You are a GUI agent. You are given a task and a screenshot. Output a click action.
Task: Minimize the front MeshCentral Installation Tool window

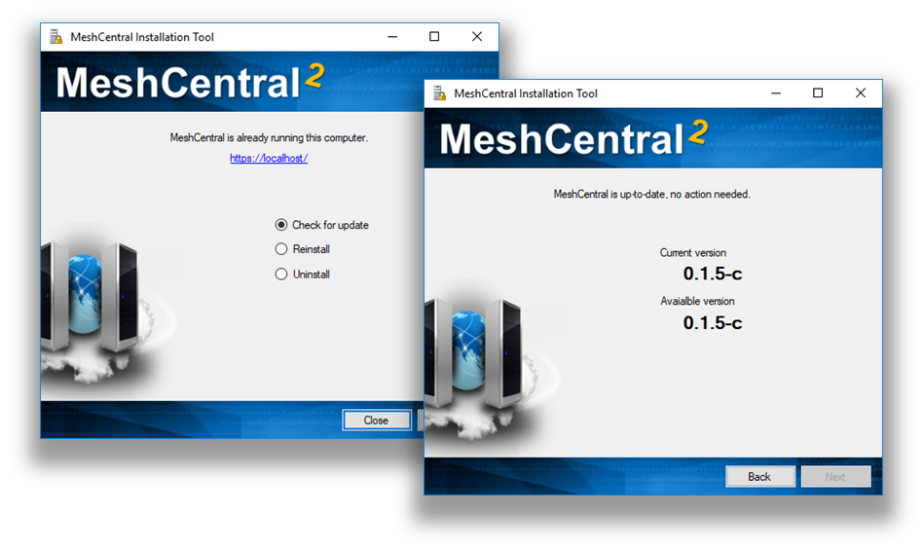click(776, 93)
